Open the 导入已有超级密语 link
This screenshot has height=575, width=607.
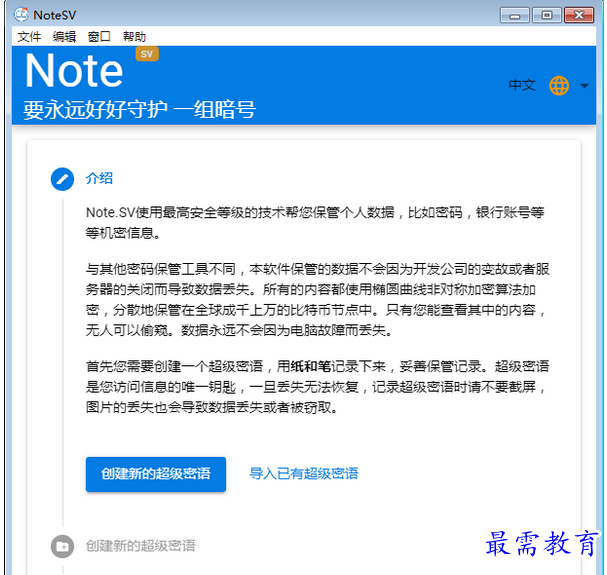pos(304,474)
